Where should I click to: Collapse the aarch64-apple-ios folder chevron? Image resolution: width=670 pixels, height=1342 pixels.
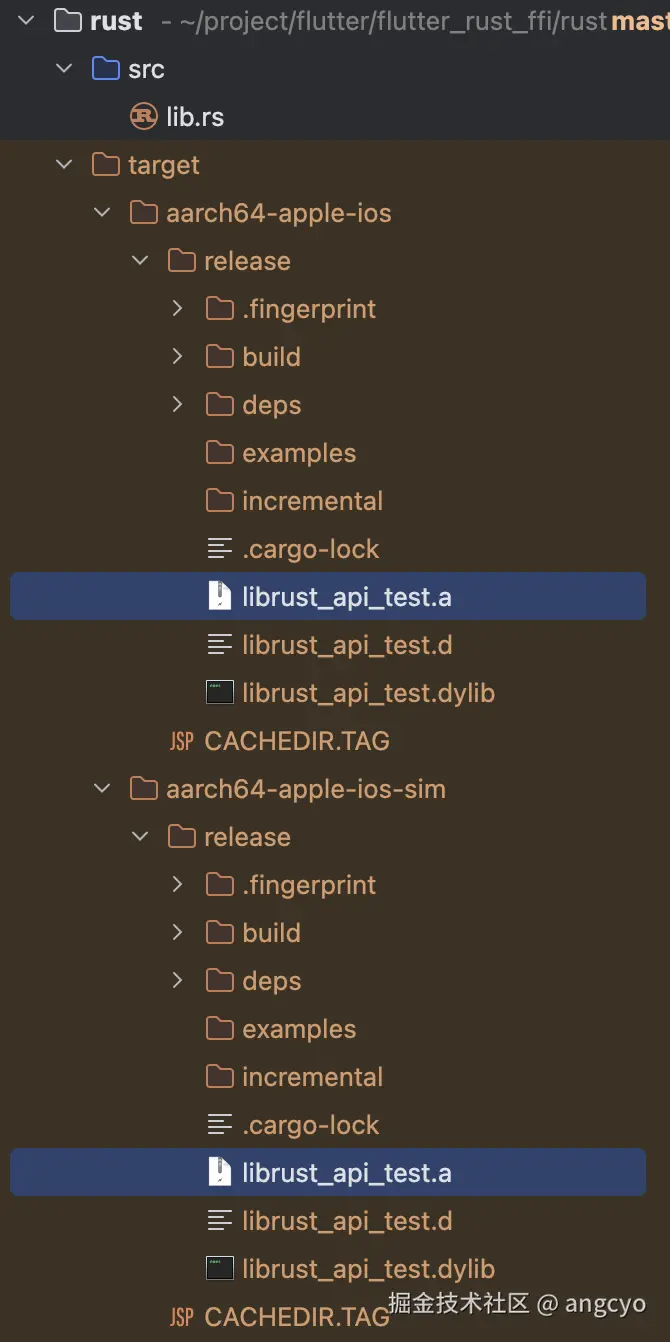pyautogui.click(x=102, y=213)
